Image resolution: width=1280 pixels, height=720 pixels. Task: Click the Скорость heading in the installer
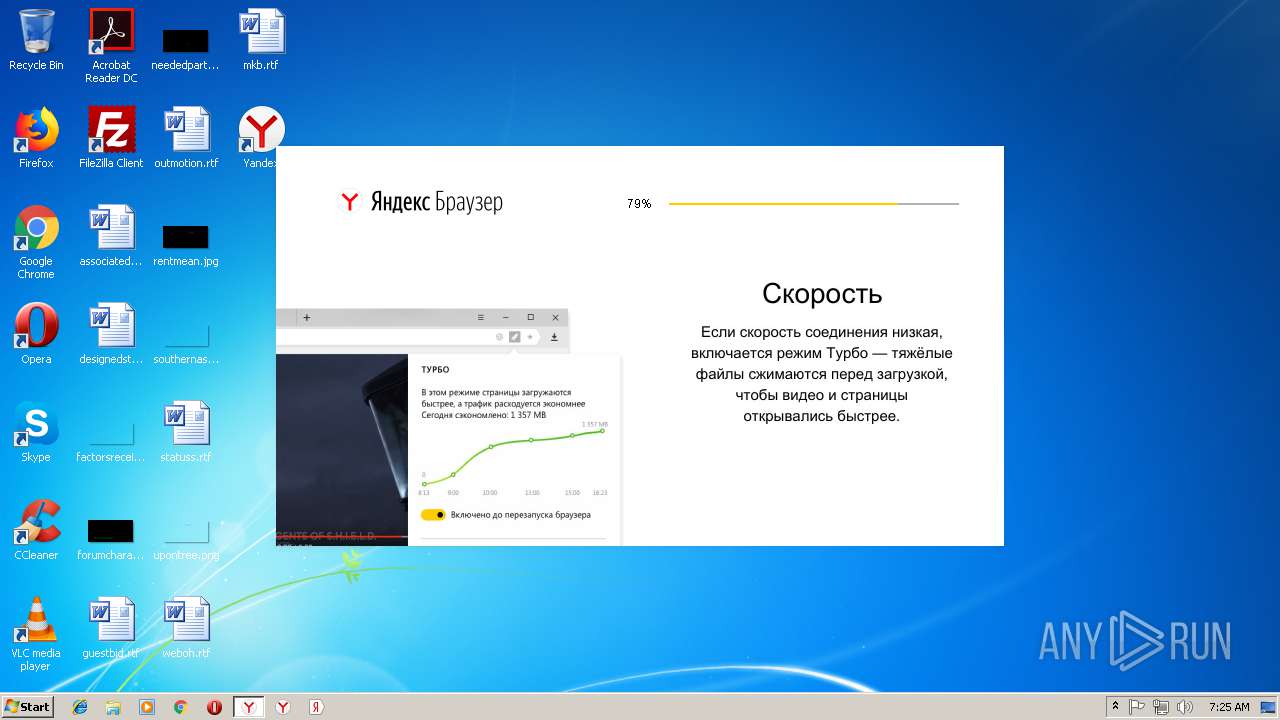[x=822, y=293]
